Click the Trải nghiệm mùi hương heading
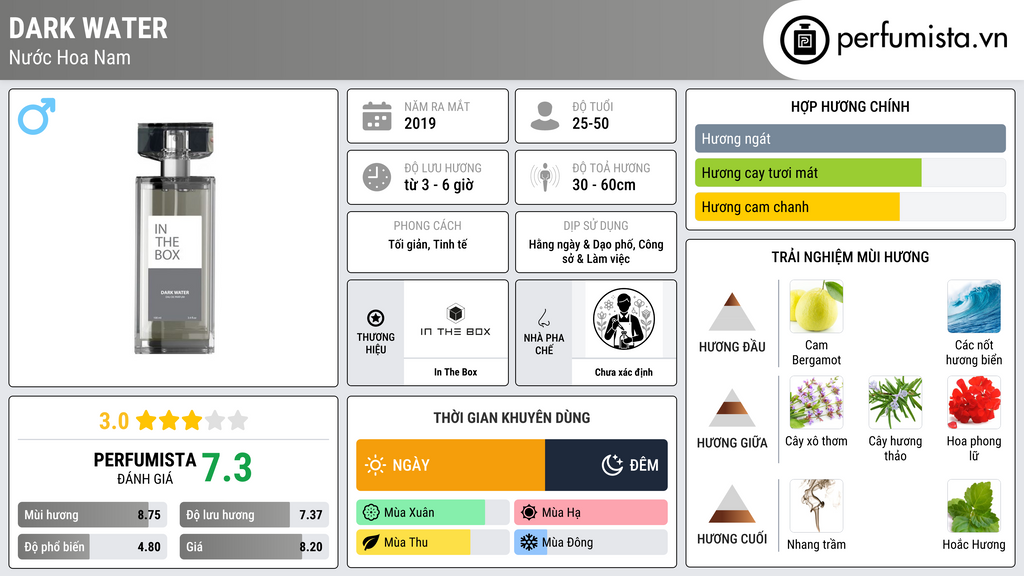 click(x=850, y=257)
